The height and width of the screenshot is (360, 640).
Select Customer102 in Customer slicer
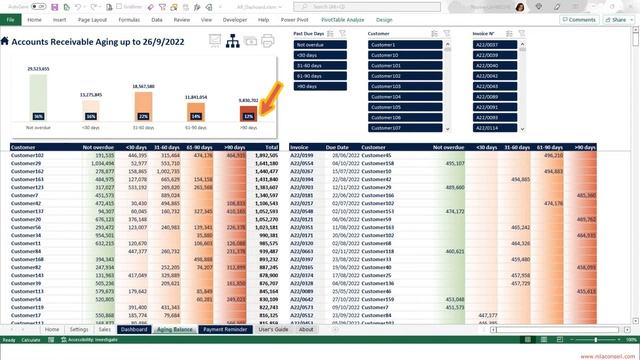[x=405, y=76]
